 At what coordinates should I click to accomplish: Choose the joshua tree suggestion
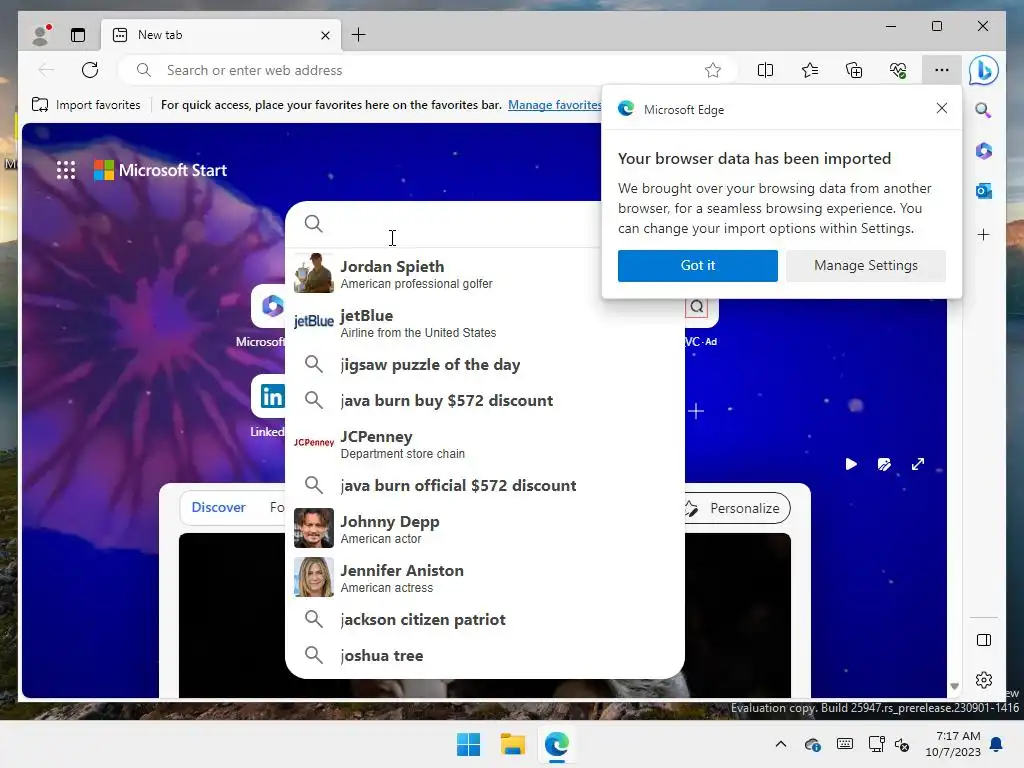tap(485, 655)
